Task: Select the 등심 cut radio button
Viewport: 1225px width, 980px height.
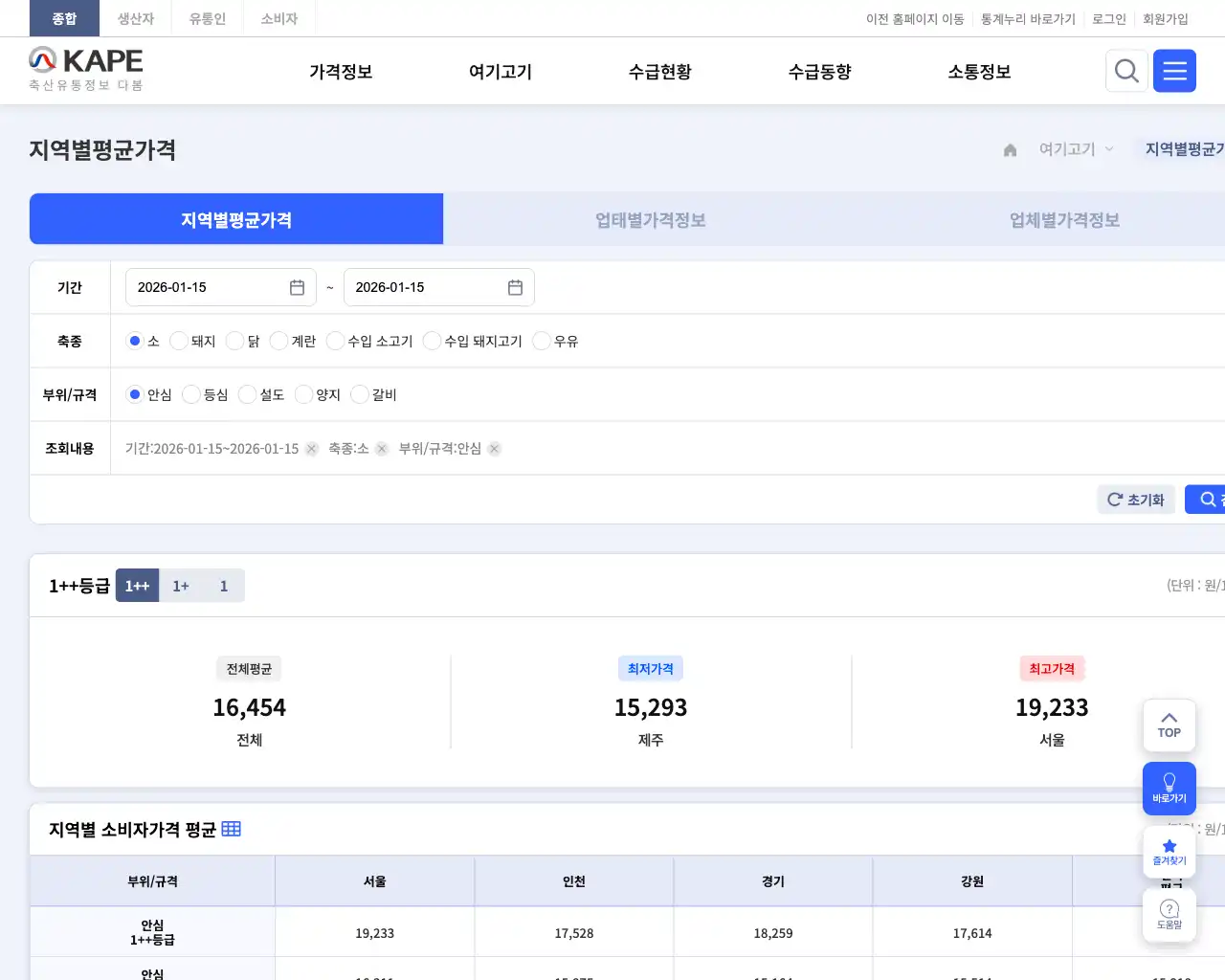Action: point(190,394)
